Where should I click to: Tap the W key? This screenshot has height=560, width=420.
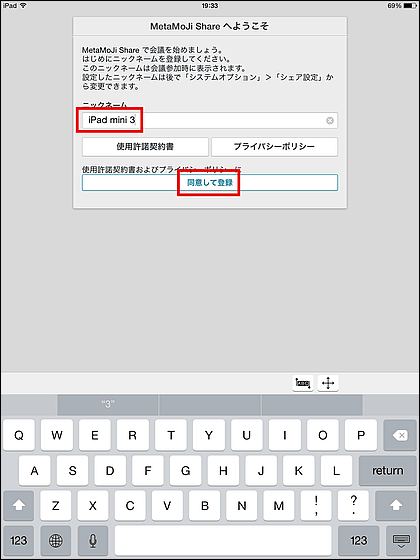click(57, 435)
